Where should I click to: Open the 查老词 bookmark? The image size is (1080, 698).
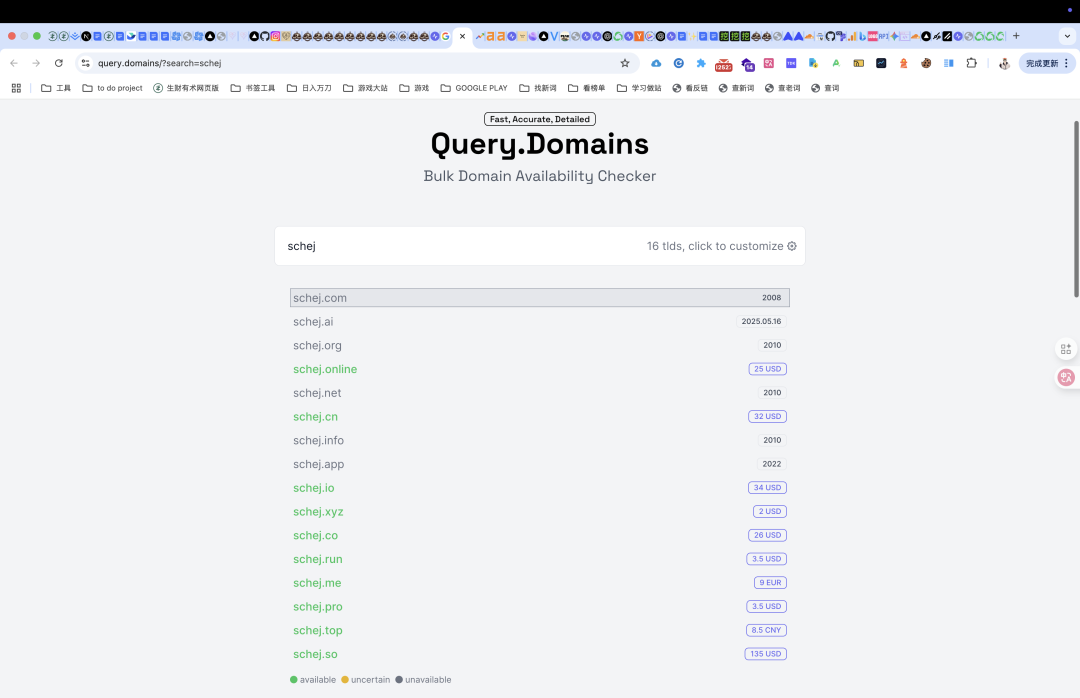tap(782, 88)
